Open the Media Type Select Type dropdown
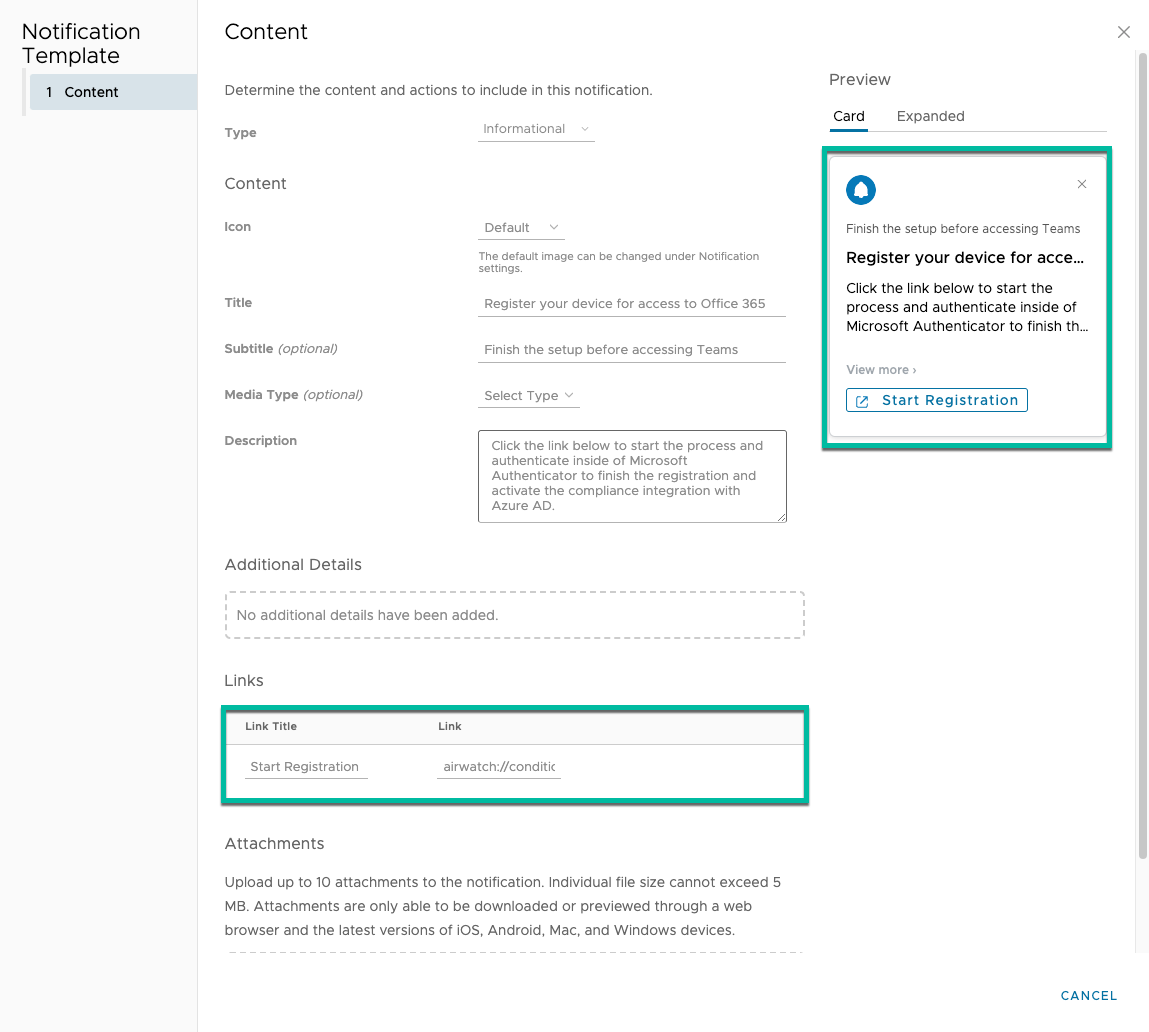The height and width of the screenshot is (1032, 1149). click(x=529, y=396)
